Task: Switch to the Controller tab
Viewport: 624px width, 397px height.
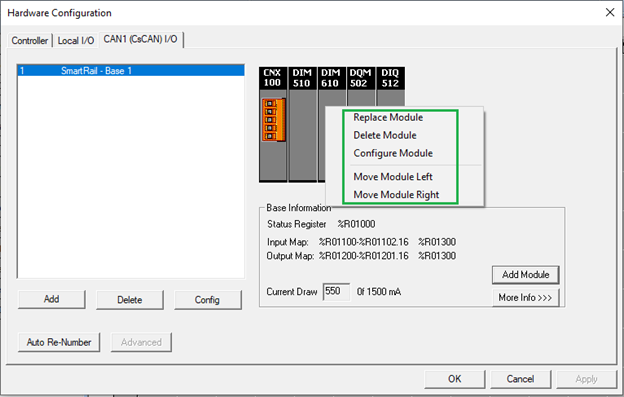Action: point(29,41)
